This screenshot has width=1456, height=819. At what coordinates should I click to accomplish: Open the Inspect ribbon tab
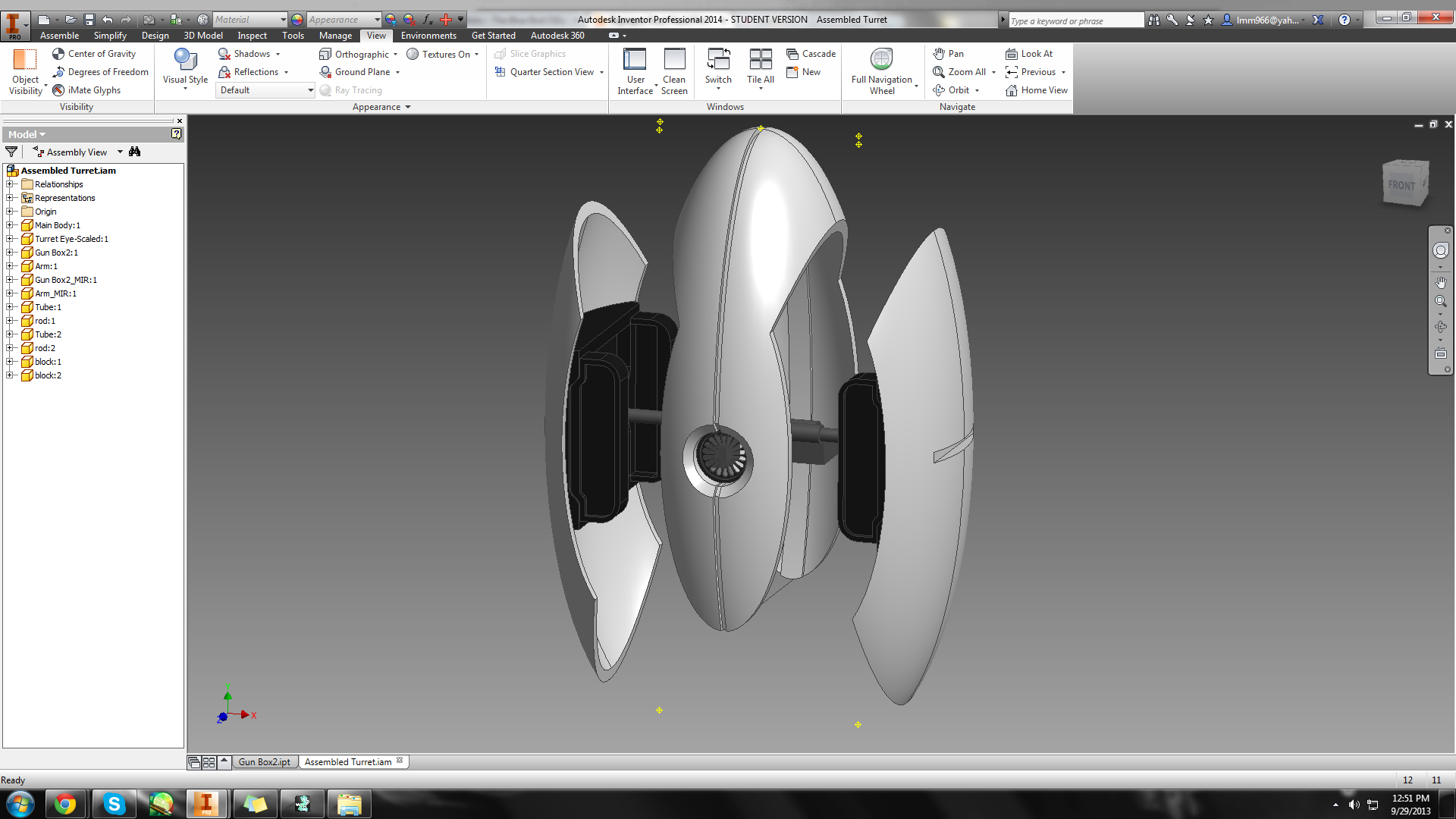pos(252,36)
